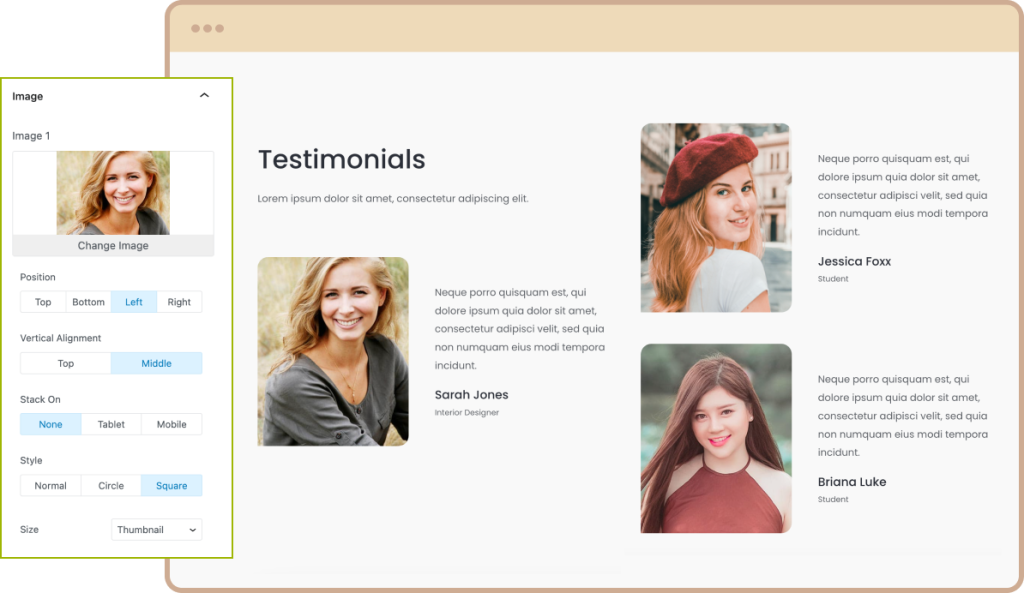Switch image Style to Normal
The width and height of the screenshot is (1024, 593).
pyautogui.click(x=50, y=485)
